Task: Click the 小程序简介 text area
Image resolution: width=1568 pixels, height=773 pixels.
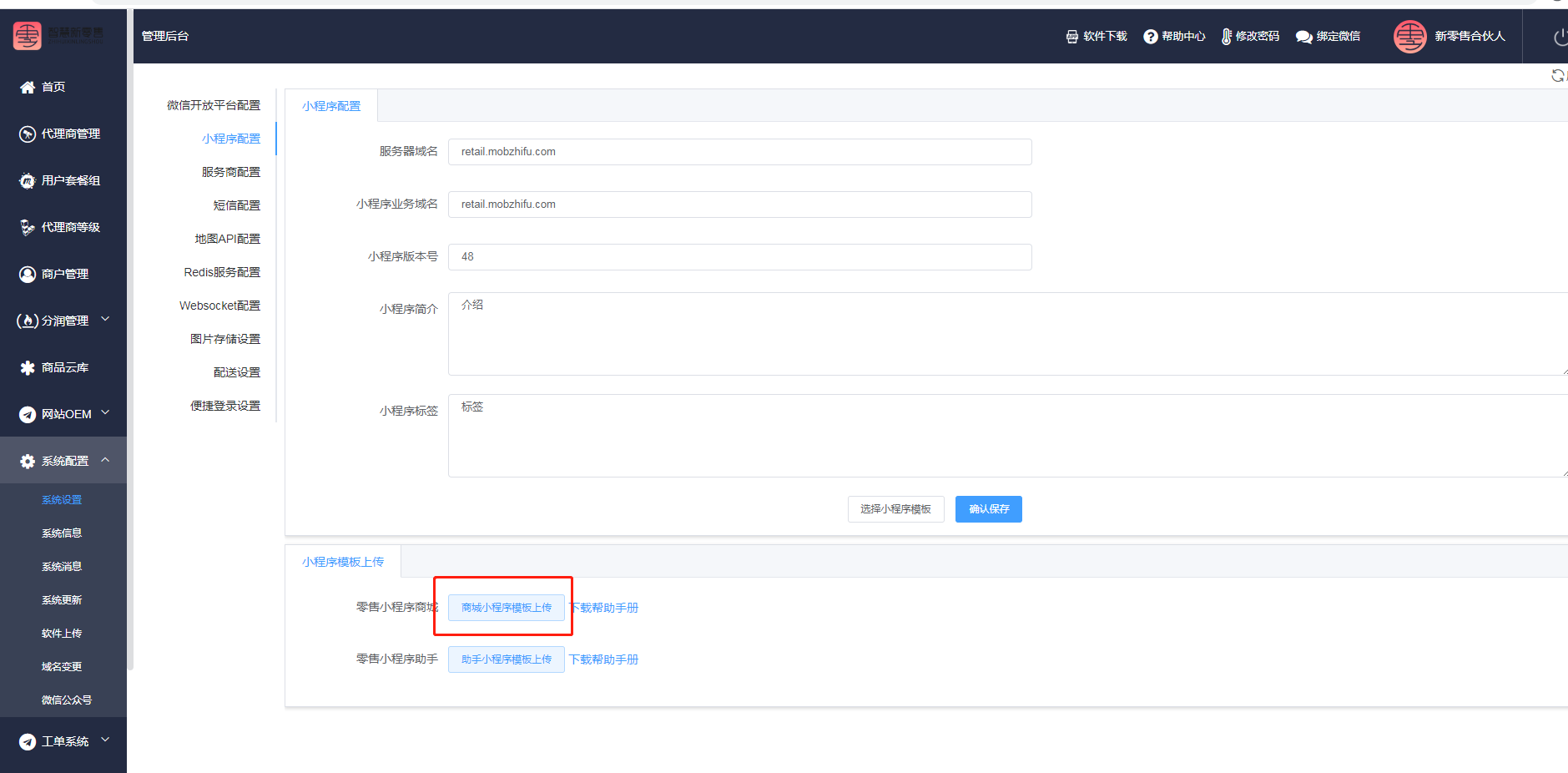Action: (1008, 334)
